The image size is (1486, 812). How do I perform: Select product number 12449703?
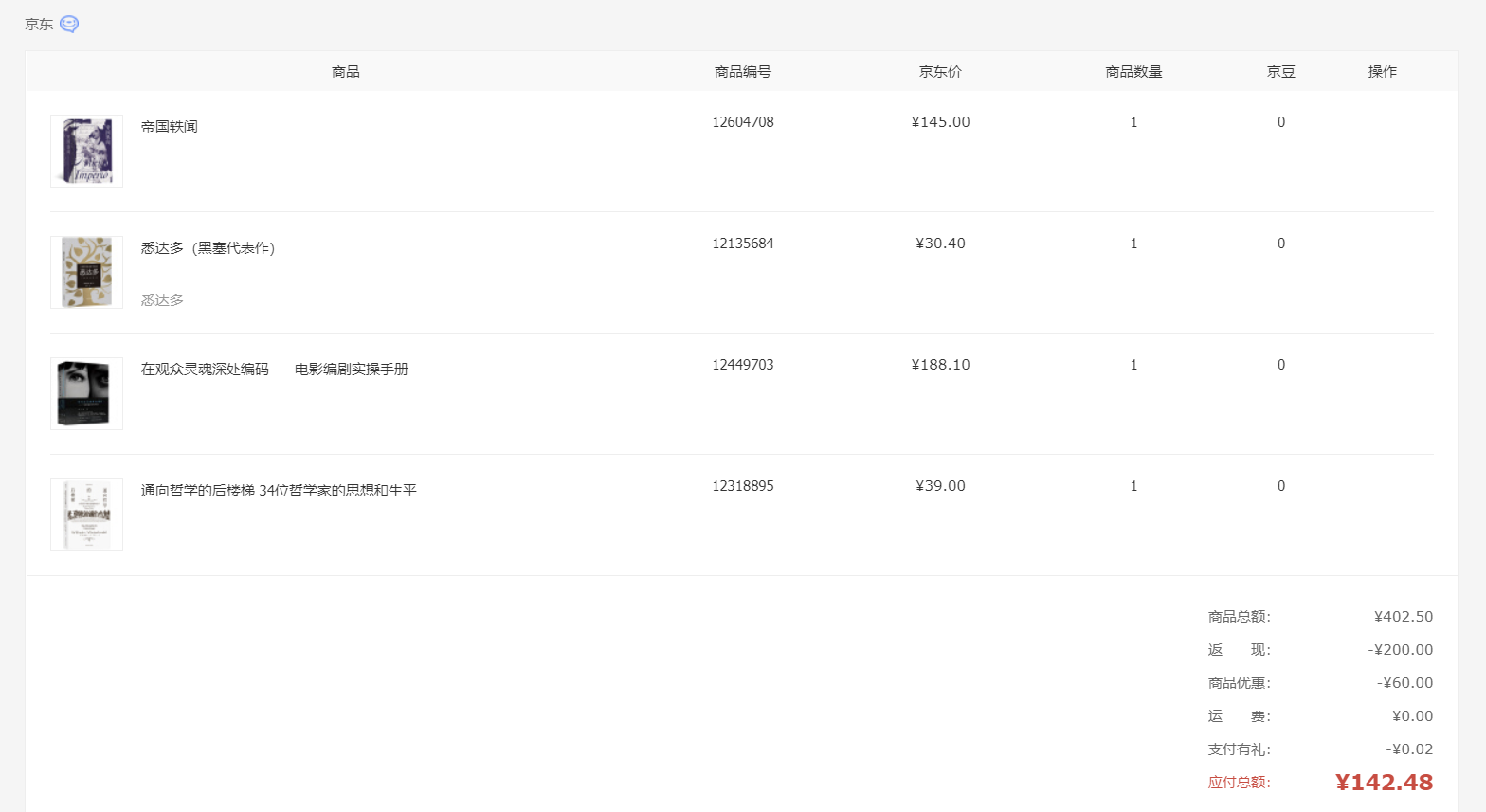coord(743,365)
